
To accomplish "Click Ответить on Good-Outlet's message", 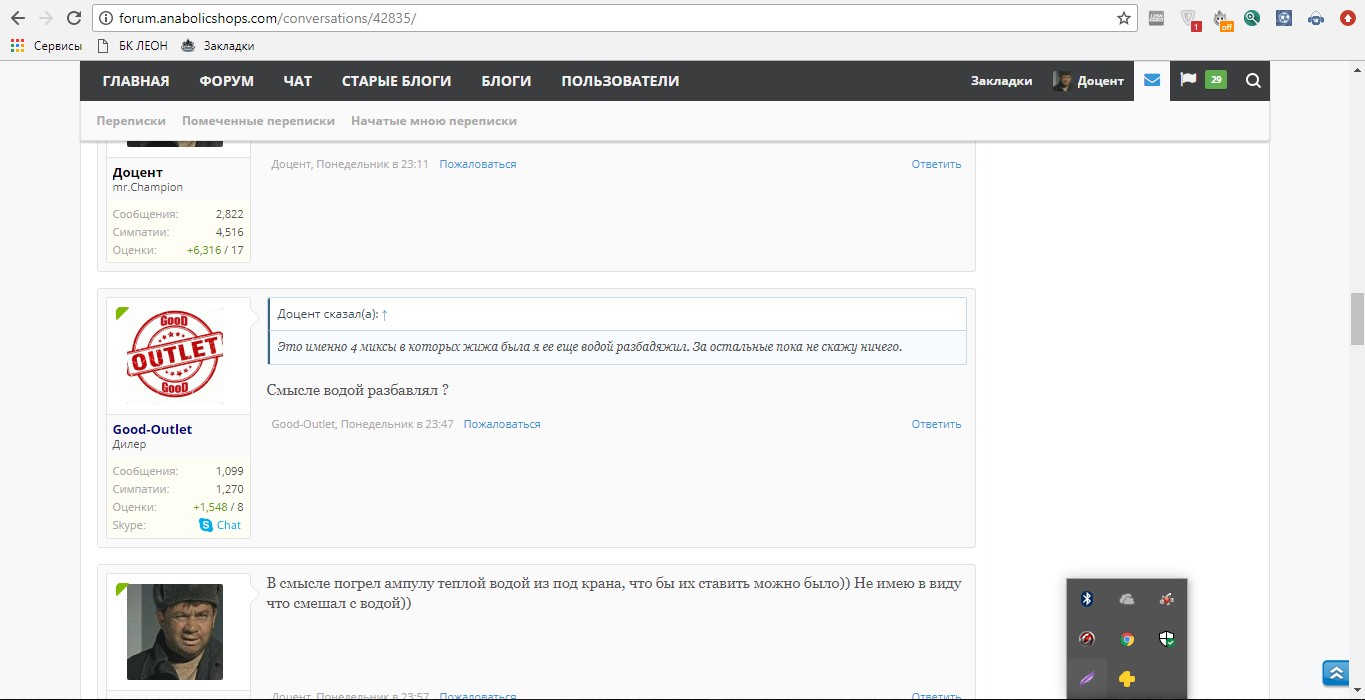I will pos(936,424).
